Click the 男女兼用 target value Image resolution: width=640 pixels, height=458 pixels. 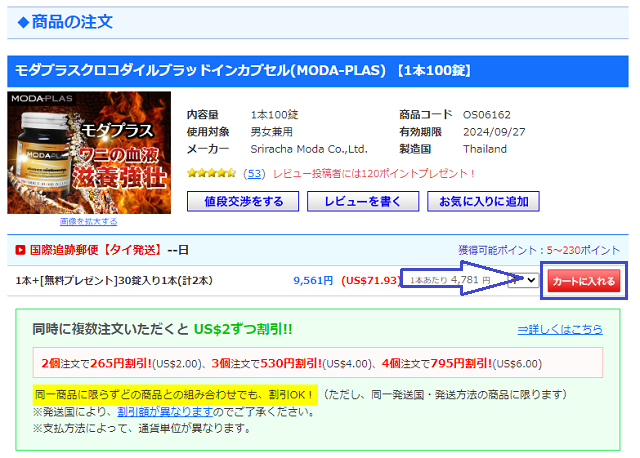pos(271,132)
